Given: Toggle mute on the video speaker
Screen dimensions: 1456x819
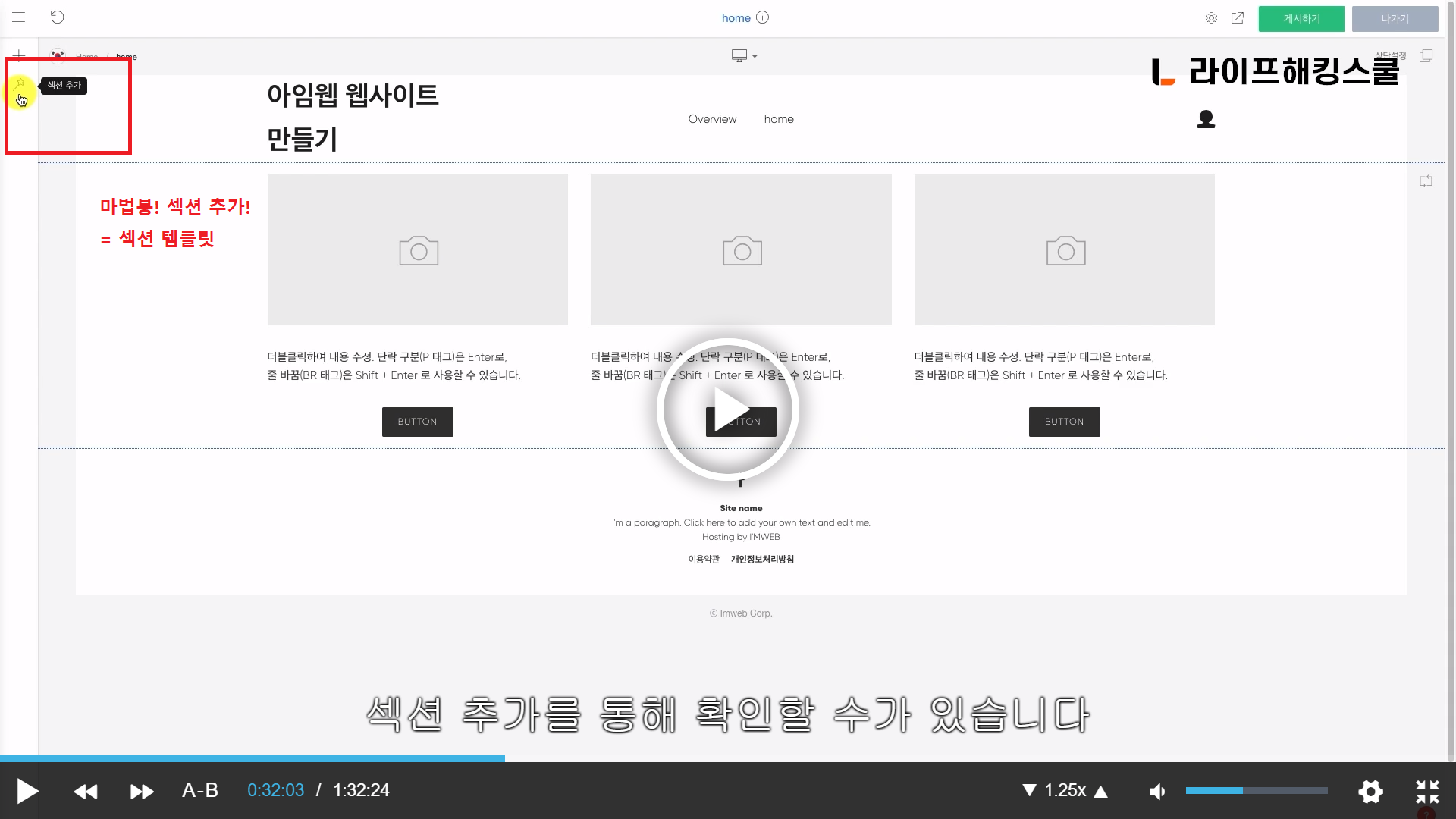Looking at the screenshot, I should pos(1157,792).
